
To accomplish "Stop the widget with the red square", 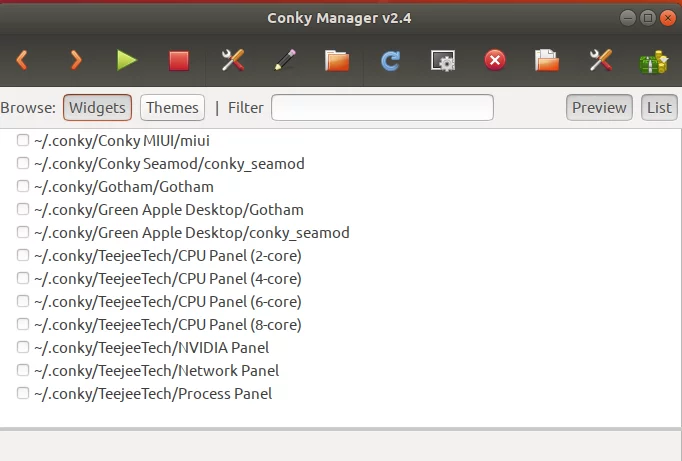I will [179, 60].
